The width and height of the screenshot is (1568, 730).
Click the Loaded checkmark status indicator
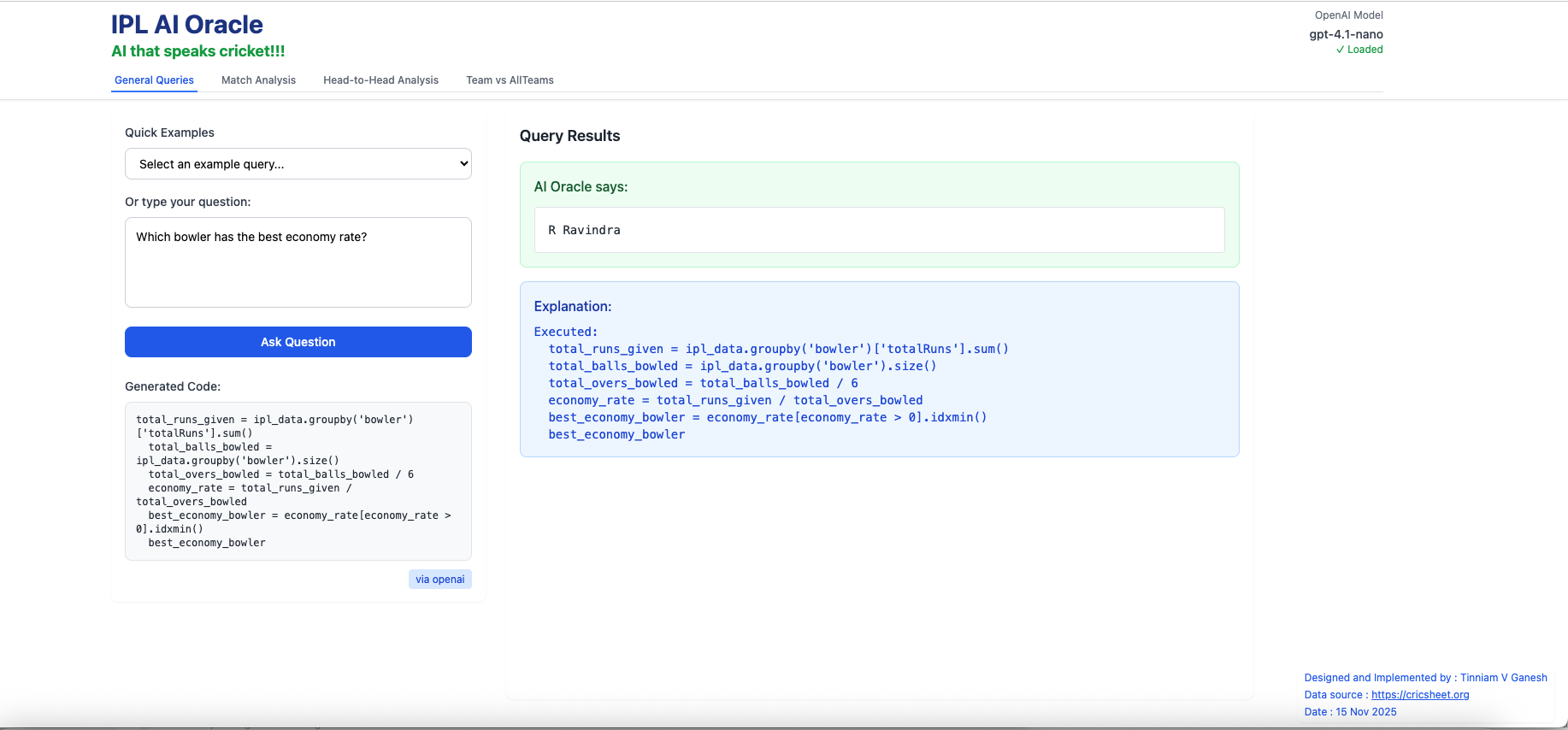[1359, 50]
